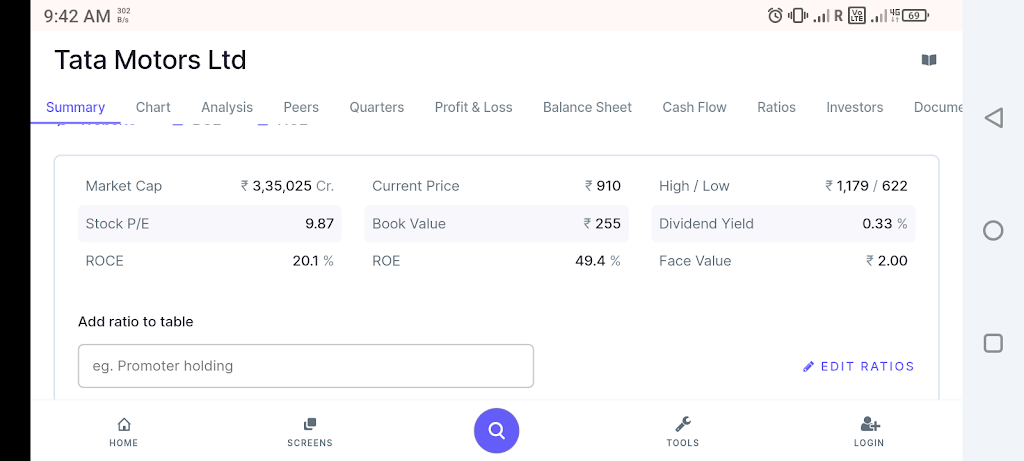Tap the 9:42 AM clock
Viewport: 1024px width, 461px height.
77,16
